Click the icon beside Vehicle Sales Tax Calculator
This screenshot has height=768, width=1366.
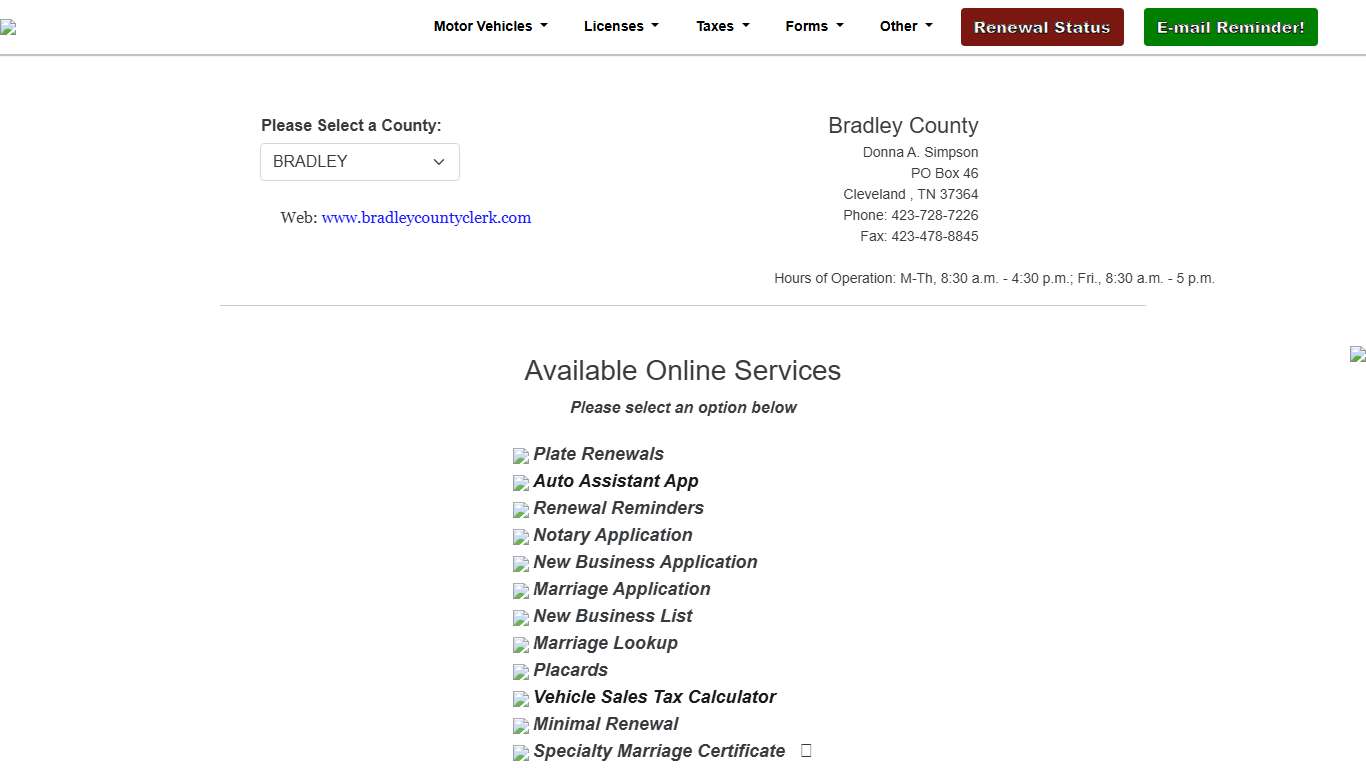(x=520, y=699)
